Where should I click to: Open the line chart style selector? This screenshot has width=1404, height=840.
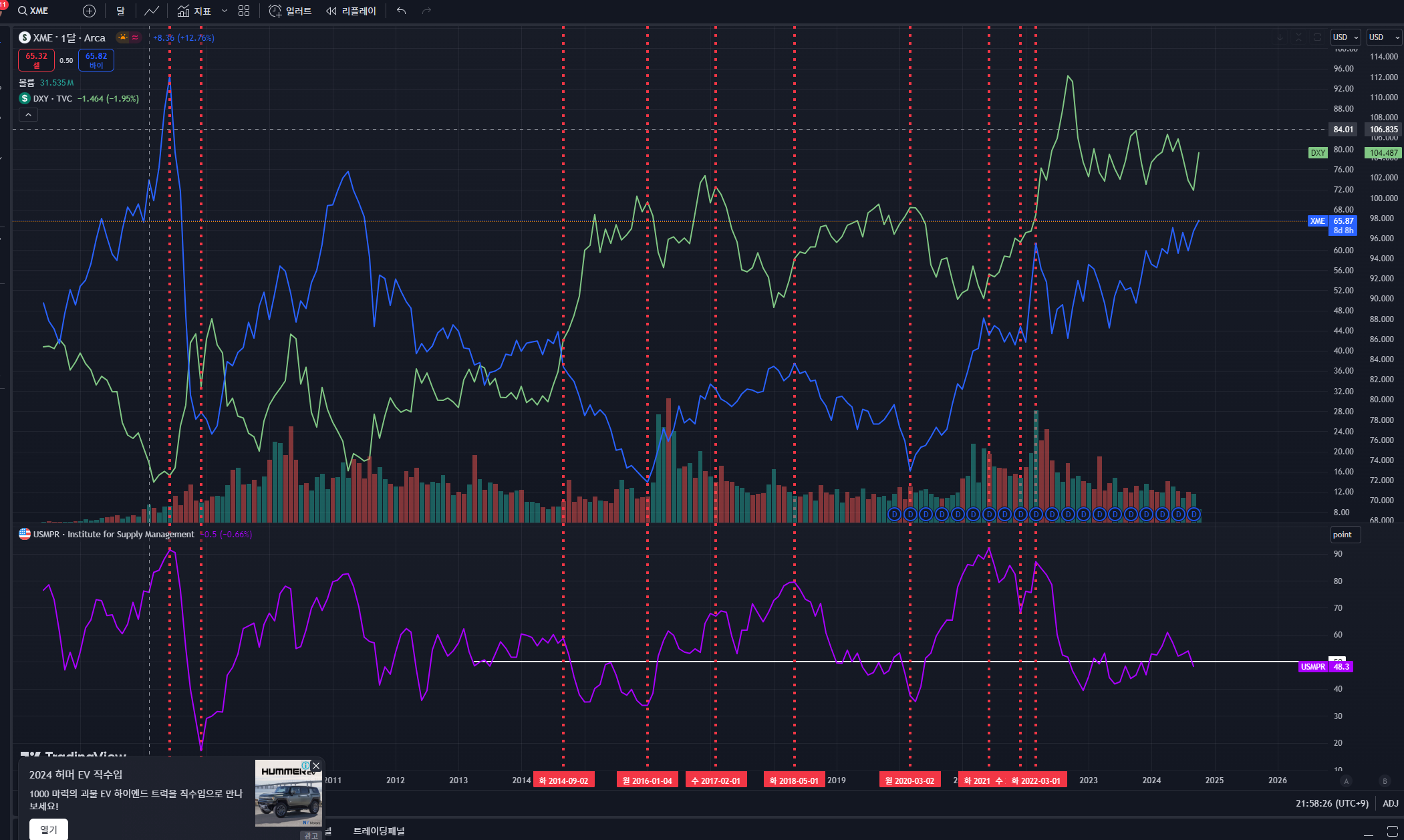click(152, 11)
